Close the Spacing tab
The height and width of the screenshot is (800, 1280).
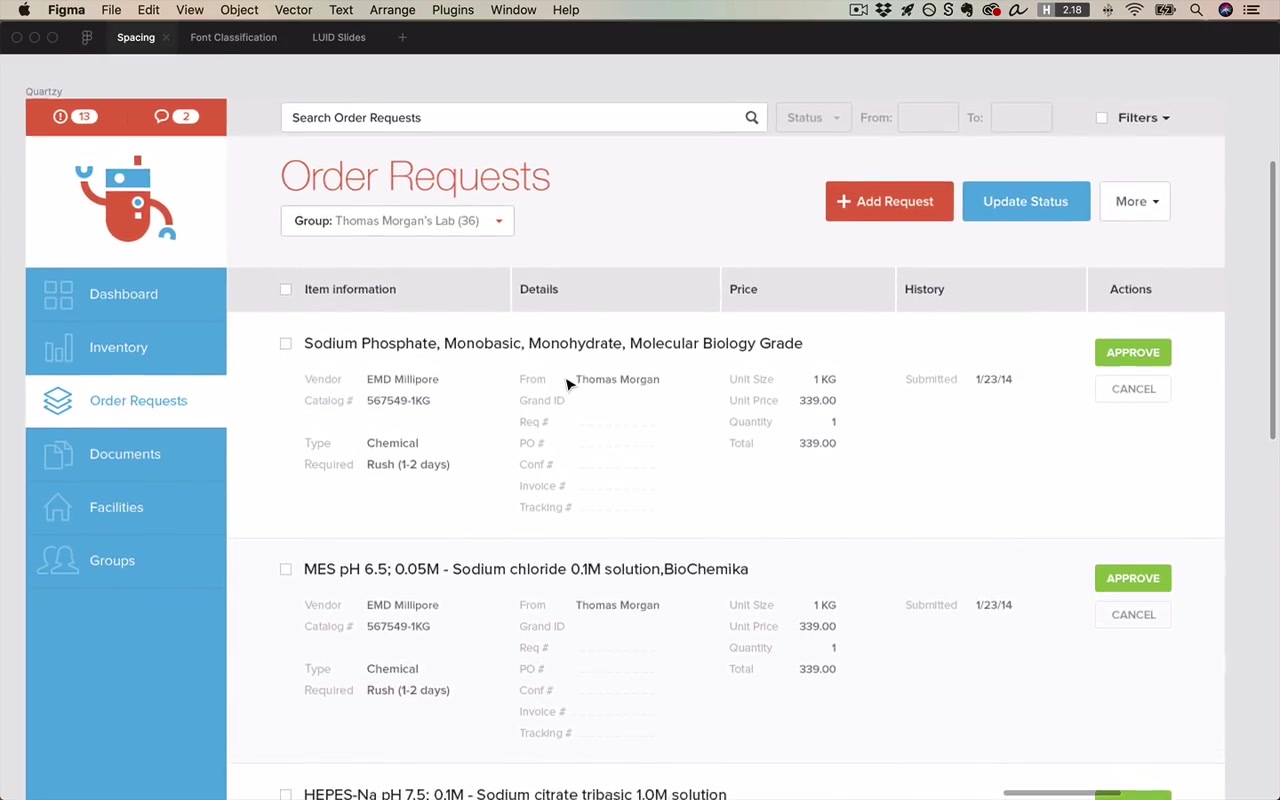(166, 38)
